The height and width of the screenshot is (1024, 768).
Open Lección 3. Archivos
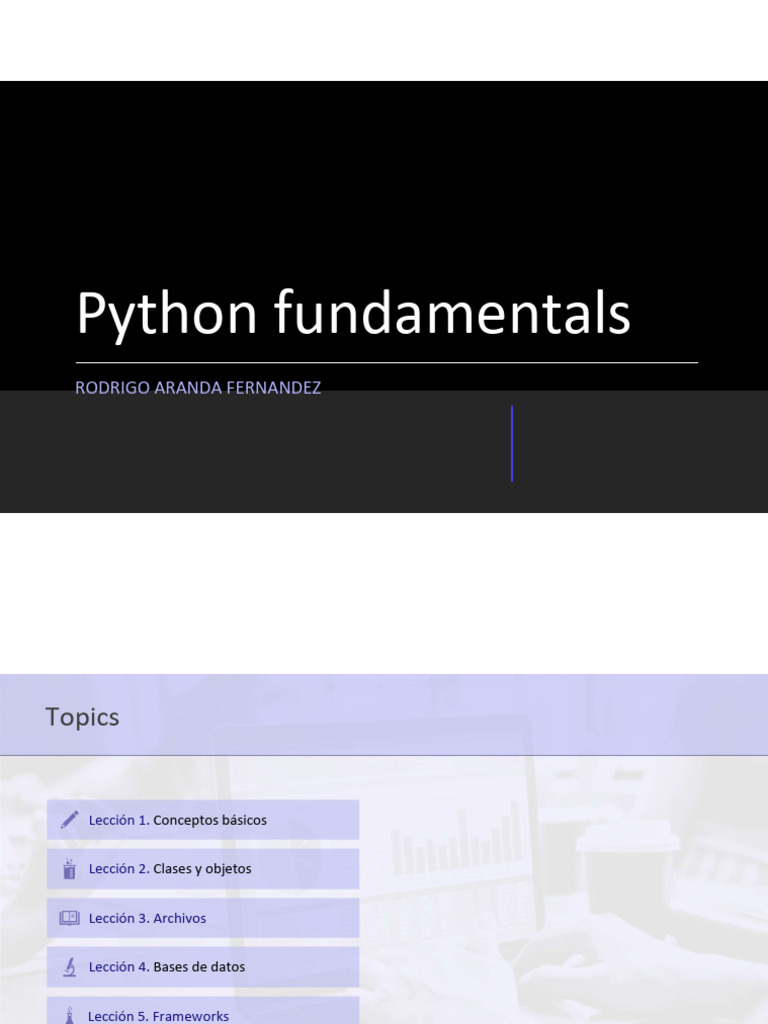[203, 918]
